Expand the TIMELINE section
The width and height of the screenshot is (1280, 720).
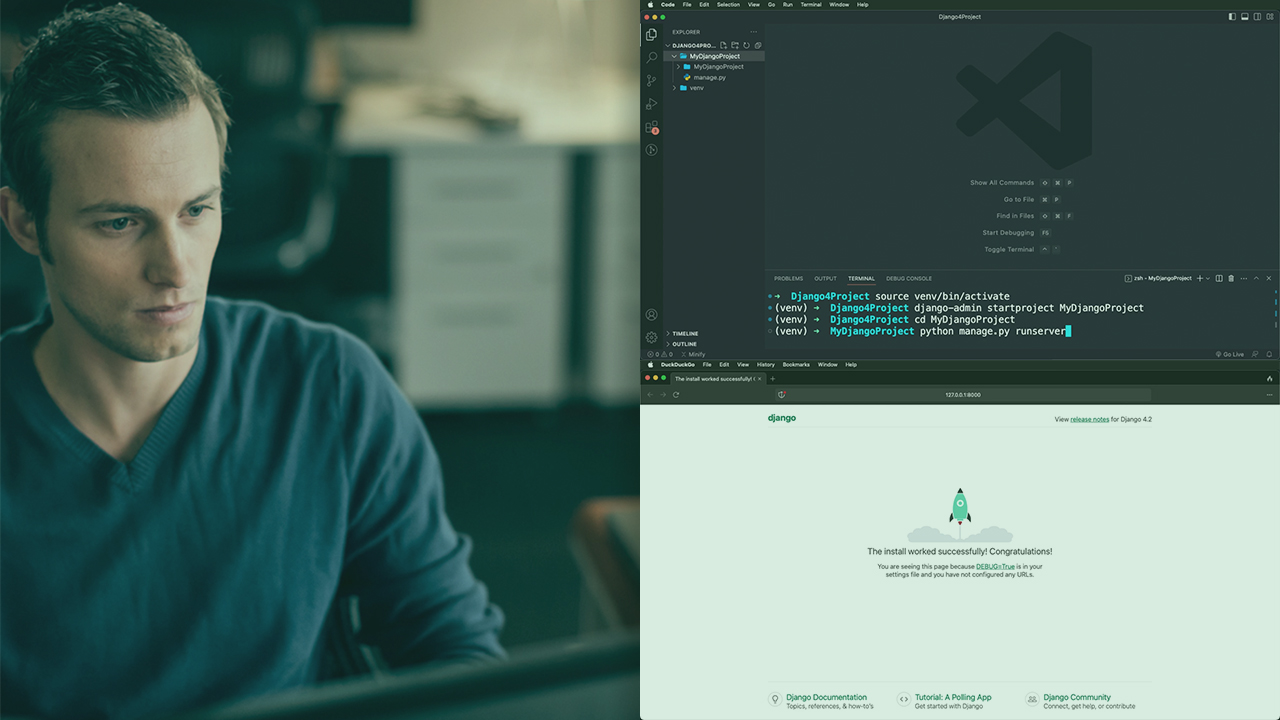[685, 333]
